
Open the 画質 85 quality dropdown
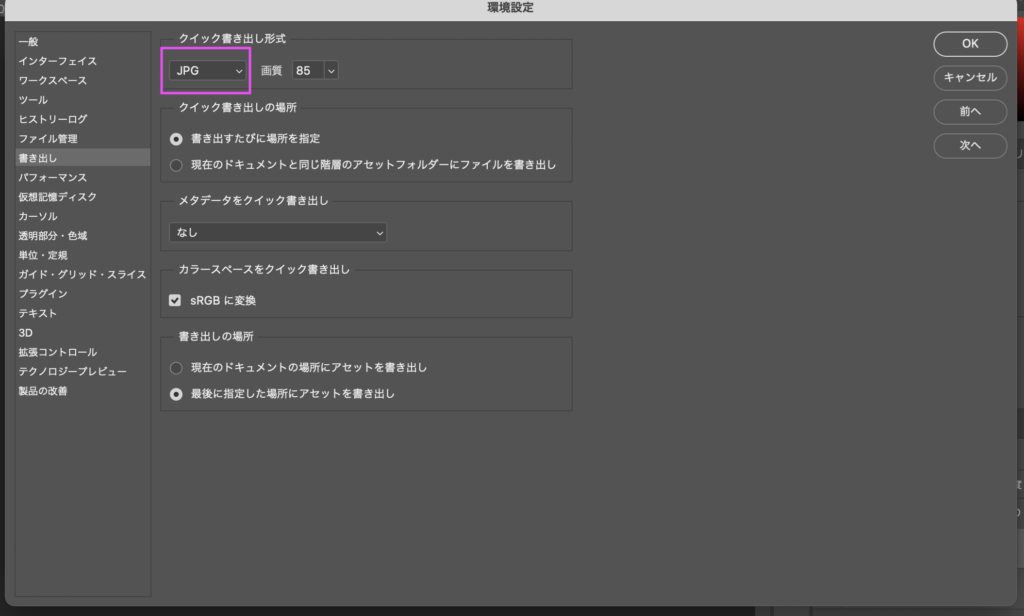click(x=316, y=71)
